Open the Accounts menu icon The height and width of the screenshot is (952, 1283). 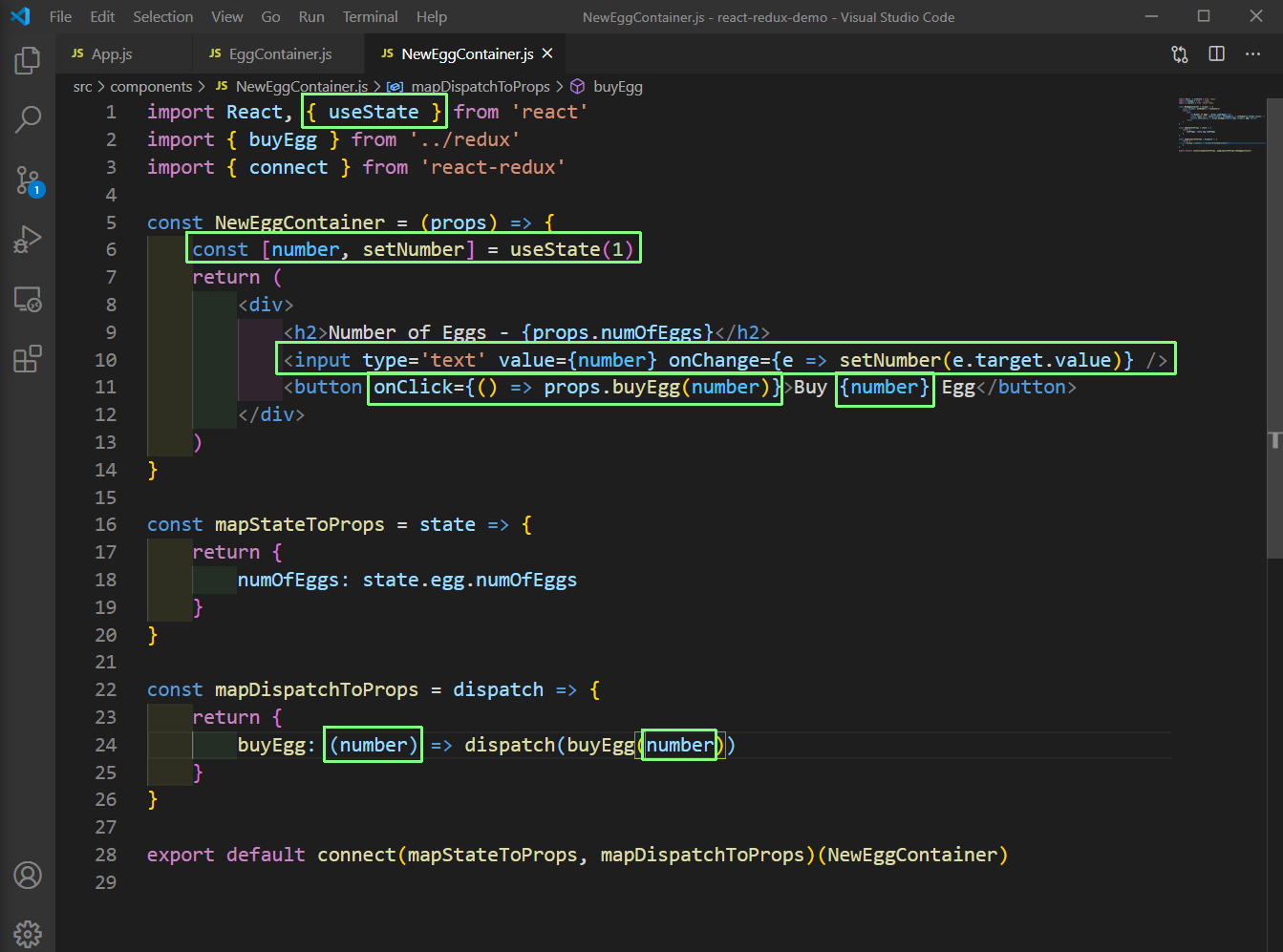(x=28, y=875)
